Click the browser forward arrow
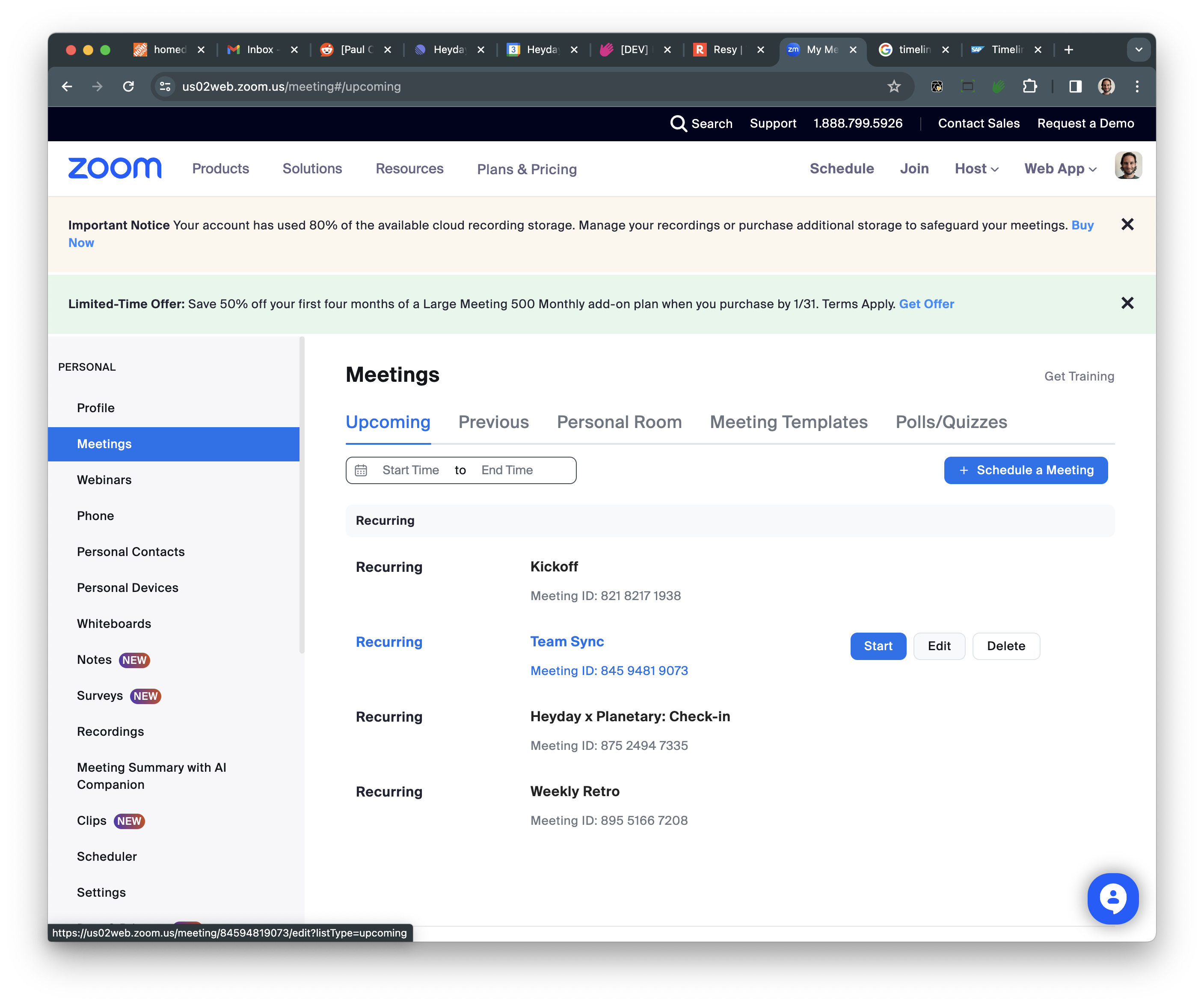Screen dimensions: 1204x1005 (x=98, y=86)
